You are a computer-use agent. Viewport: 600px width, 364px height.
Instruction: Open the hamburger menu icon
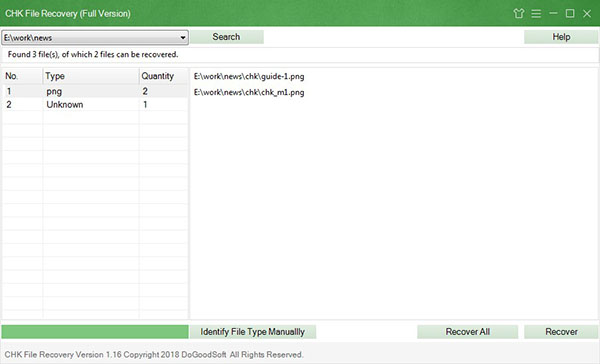coord(536,13)
